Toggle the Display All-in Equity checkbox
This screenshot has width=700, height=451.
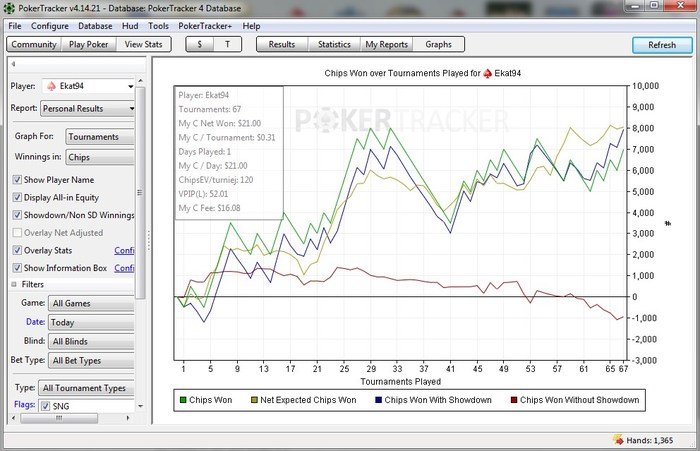(17, 197)
